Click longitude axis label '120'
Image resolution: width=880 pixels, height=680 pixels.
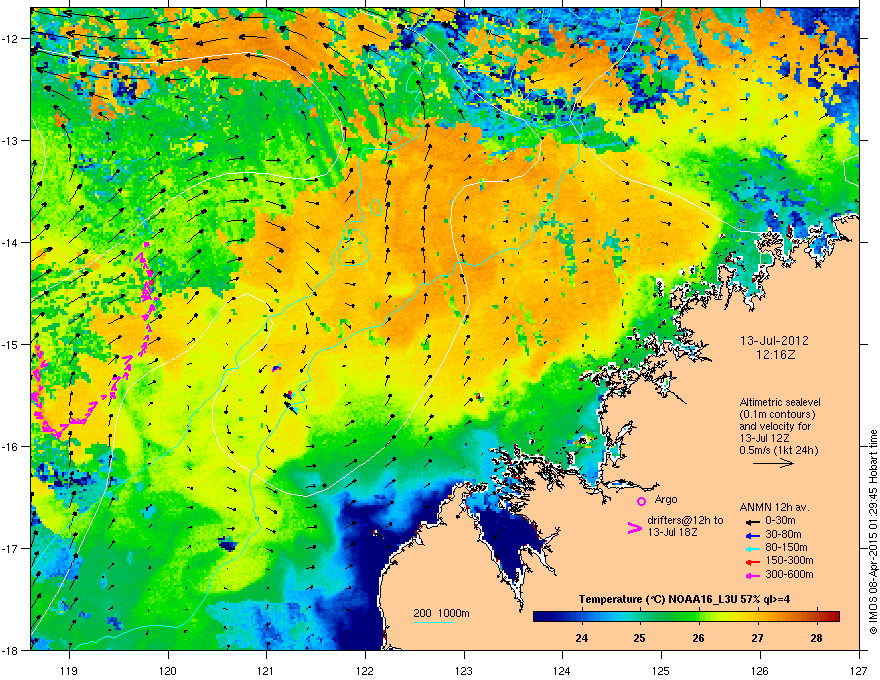tap(168, 670)
